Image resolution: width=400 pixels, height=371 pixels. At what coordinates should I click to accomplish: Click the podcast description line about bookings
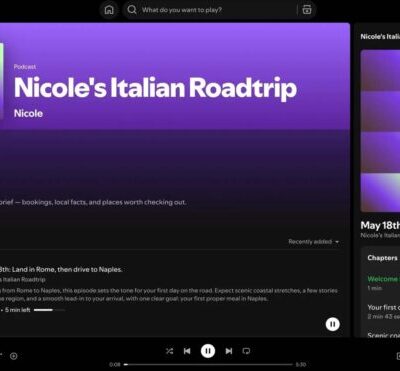click(x=93, y=202)
